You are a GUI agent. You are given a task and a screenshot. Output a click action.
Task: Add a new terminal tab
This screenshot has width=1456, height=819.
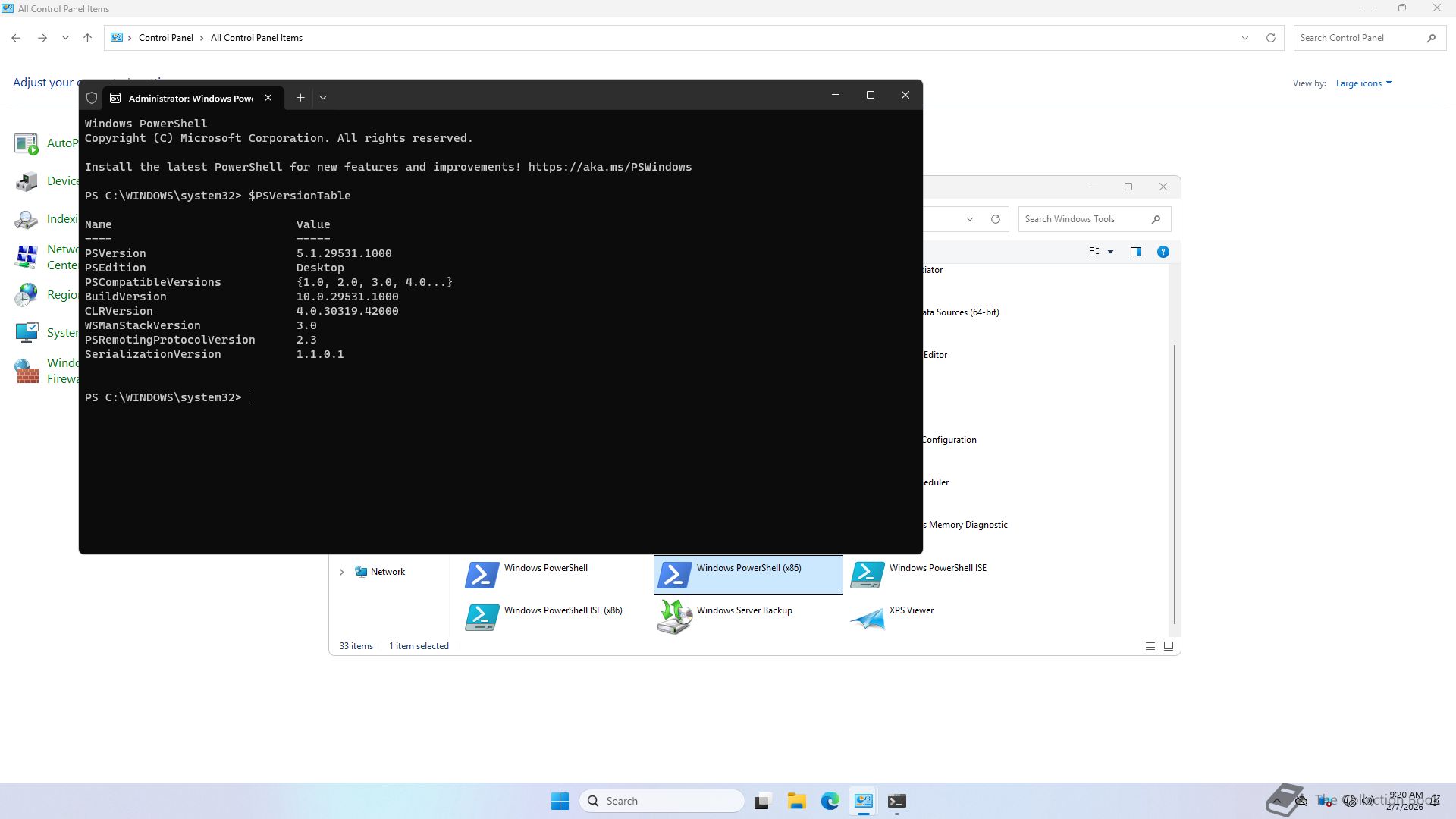(x=300, y=98)
